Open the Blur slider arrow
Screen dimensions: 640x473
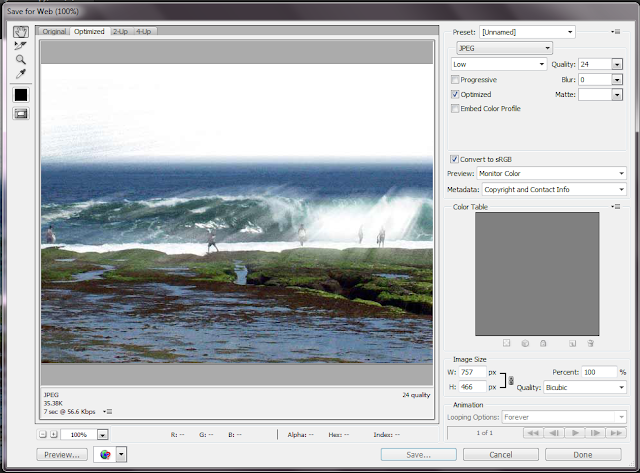617,80
